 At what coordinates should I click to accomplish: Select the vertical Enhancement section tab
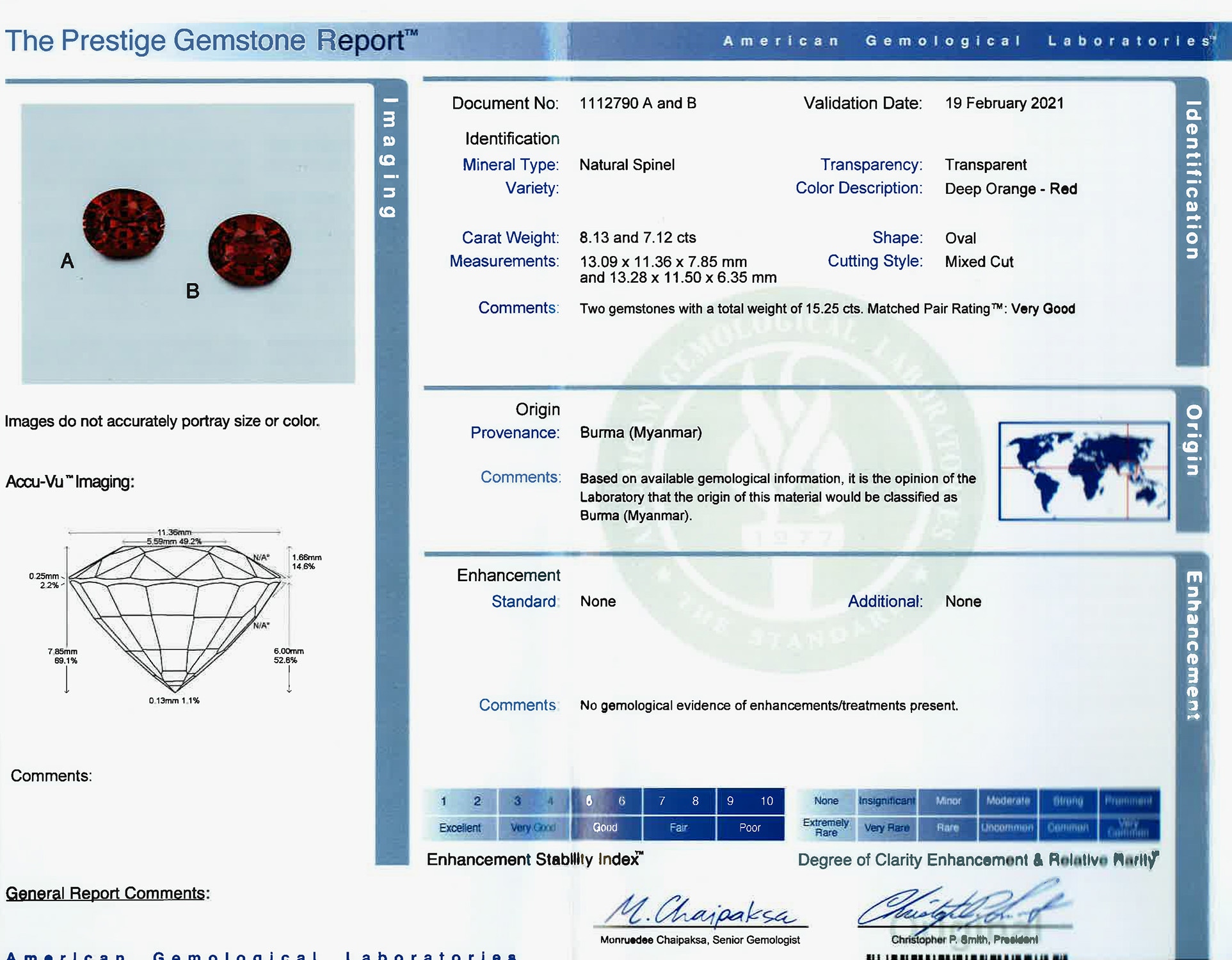pyautogui.click(x=1192, y=644)
